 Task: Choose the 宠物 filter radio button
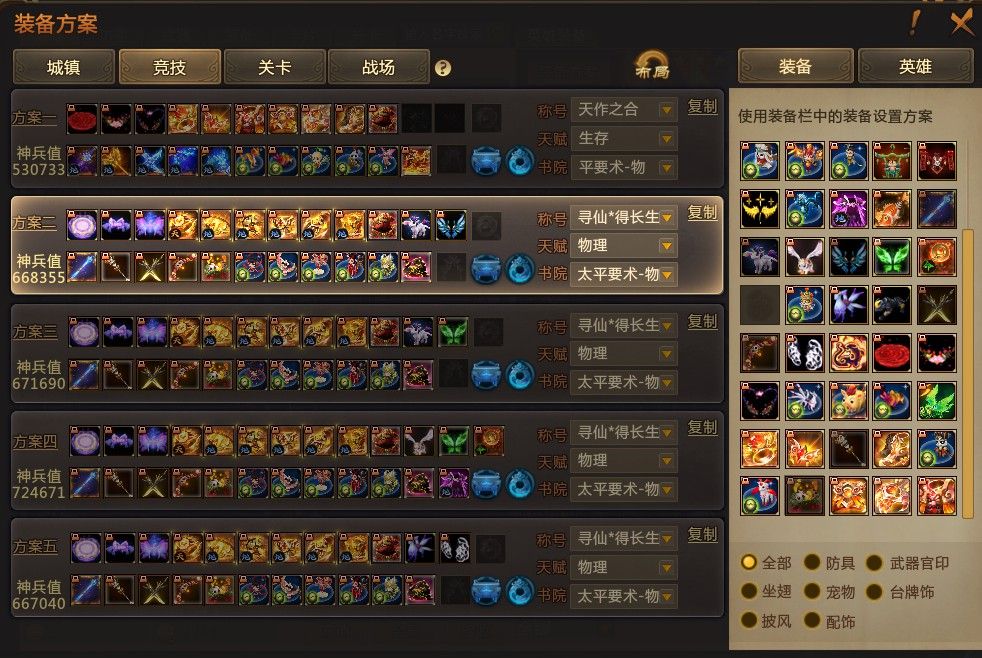click(x=812, y=591)
